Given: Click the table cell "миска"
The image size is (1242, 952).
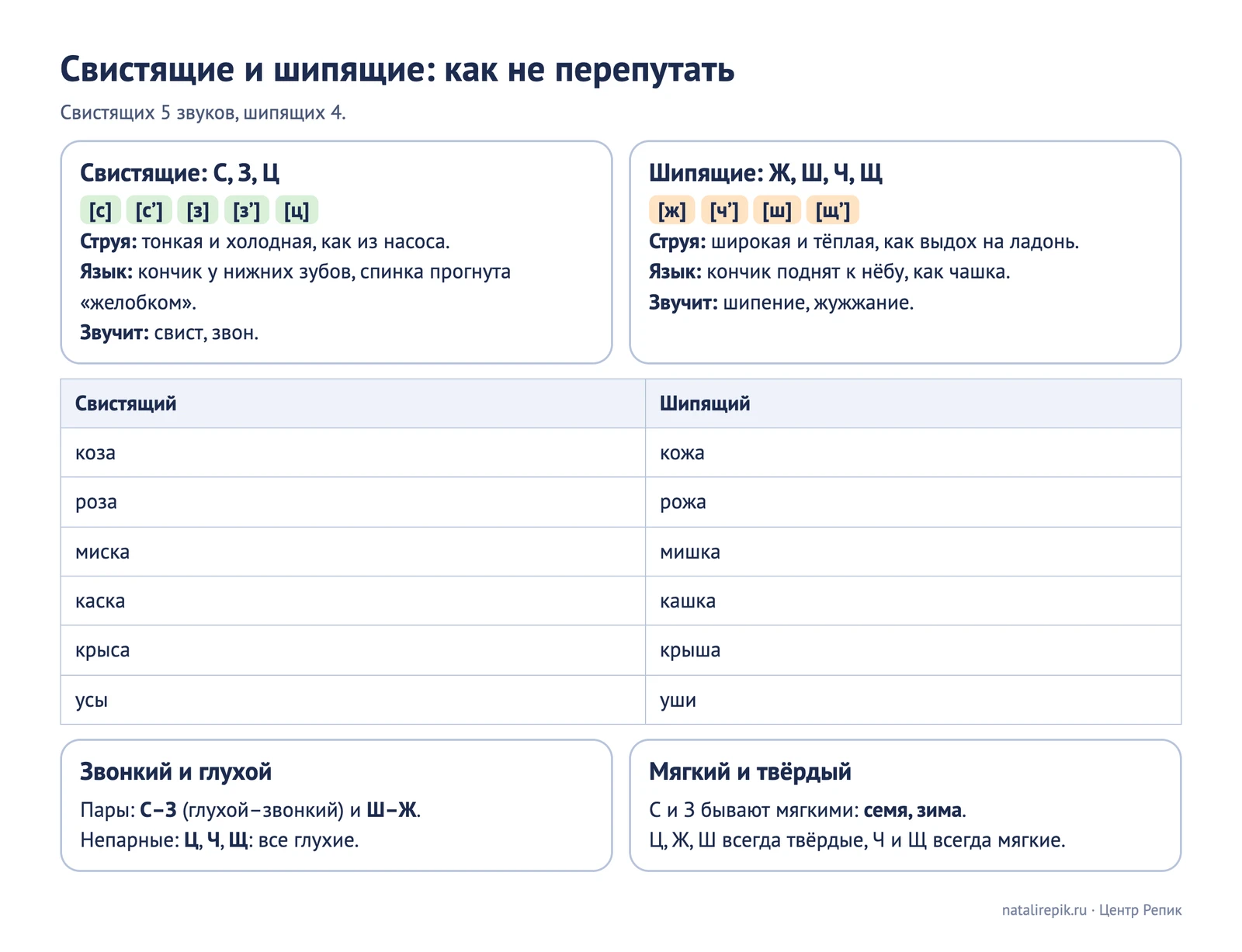Looking at the screenshot, I should point(353,552).
